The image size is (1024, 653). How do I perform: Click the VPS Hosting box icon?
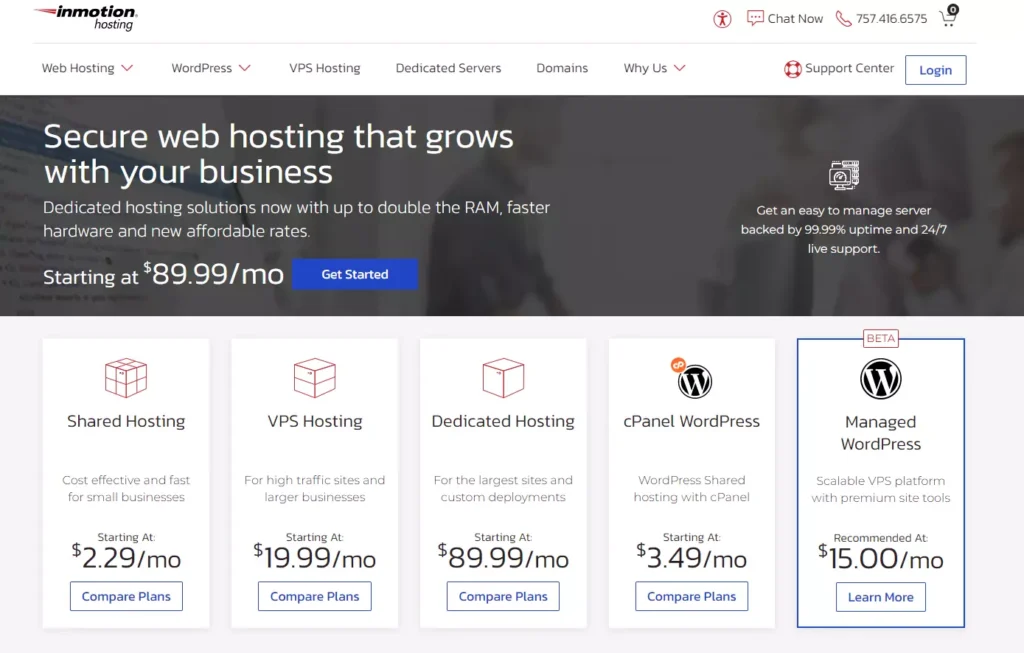click(315, 377)
